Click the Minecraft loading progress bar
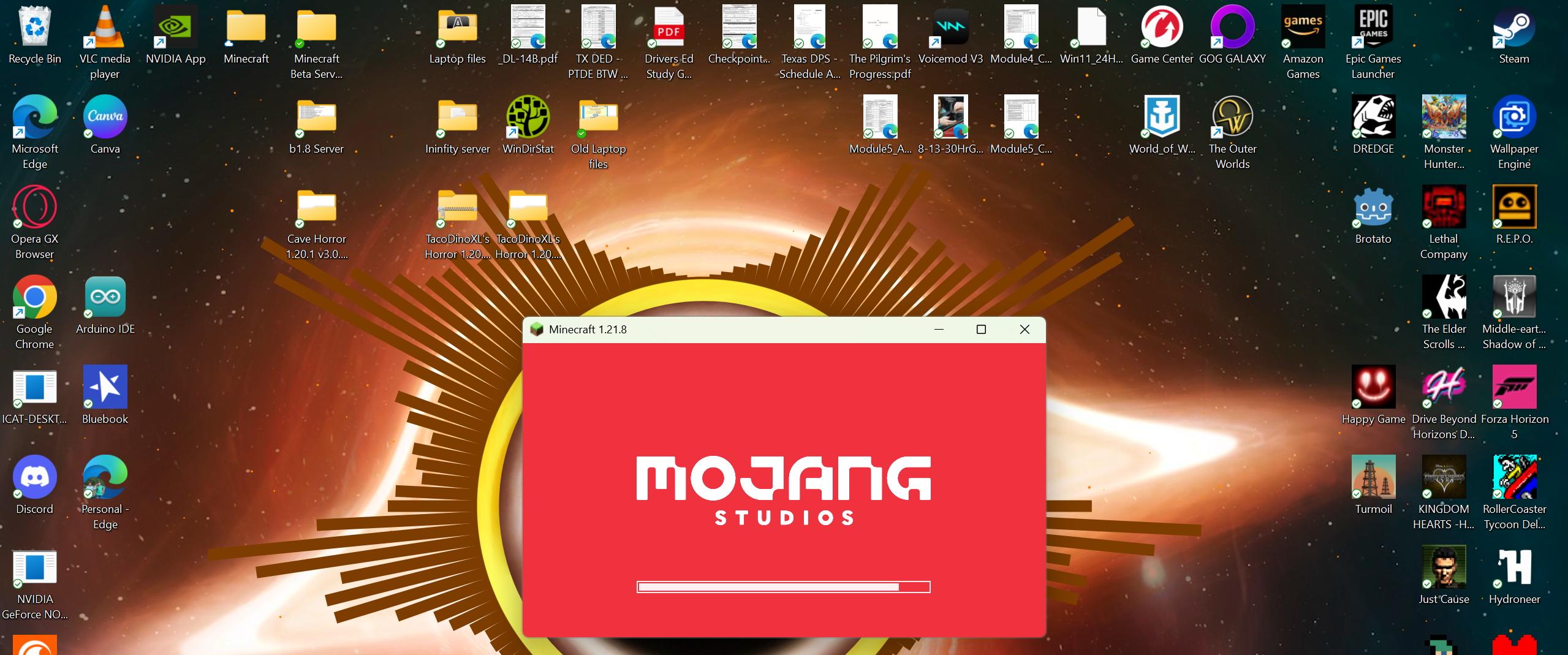 (784, 587)
